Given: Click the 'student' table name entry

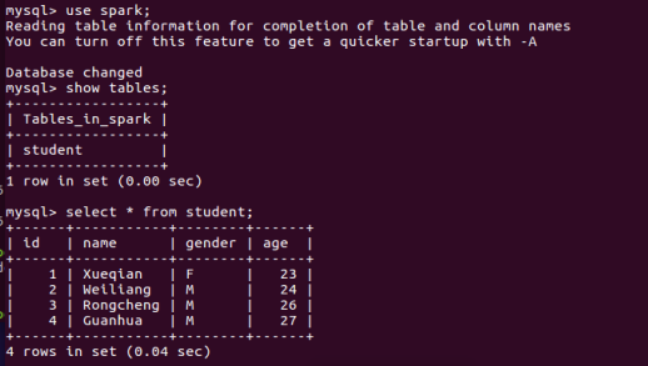Looking at the screenshot, I should tap(53, 150).
